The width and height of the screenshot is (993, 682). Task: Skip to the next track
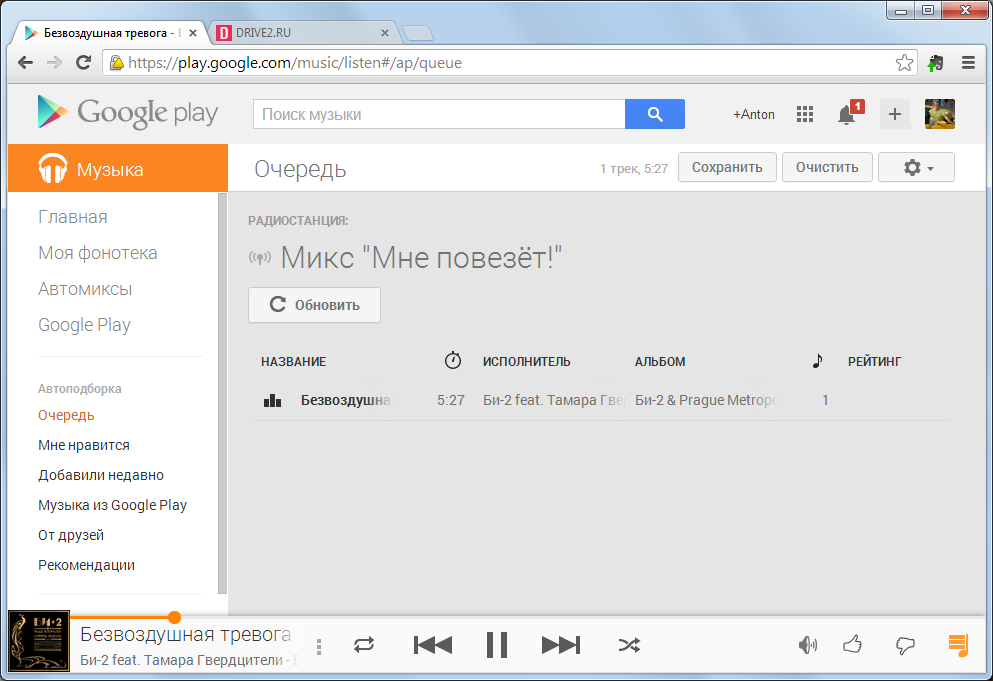click(x=561, y=645)
